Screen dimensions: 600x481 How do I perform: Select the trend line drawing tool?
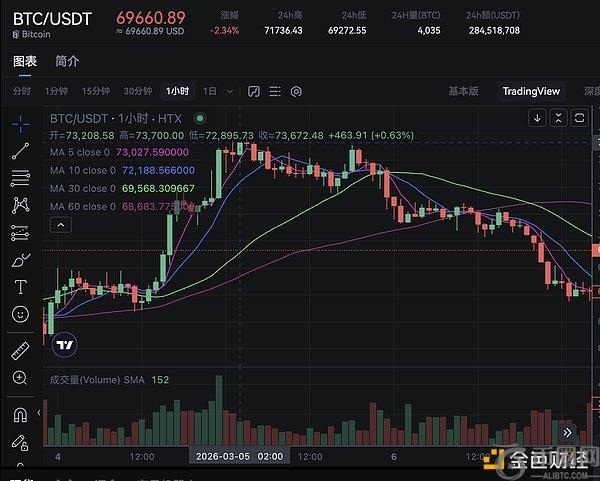[20, 152]
